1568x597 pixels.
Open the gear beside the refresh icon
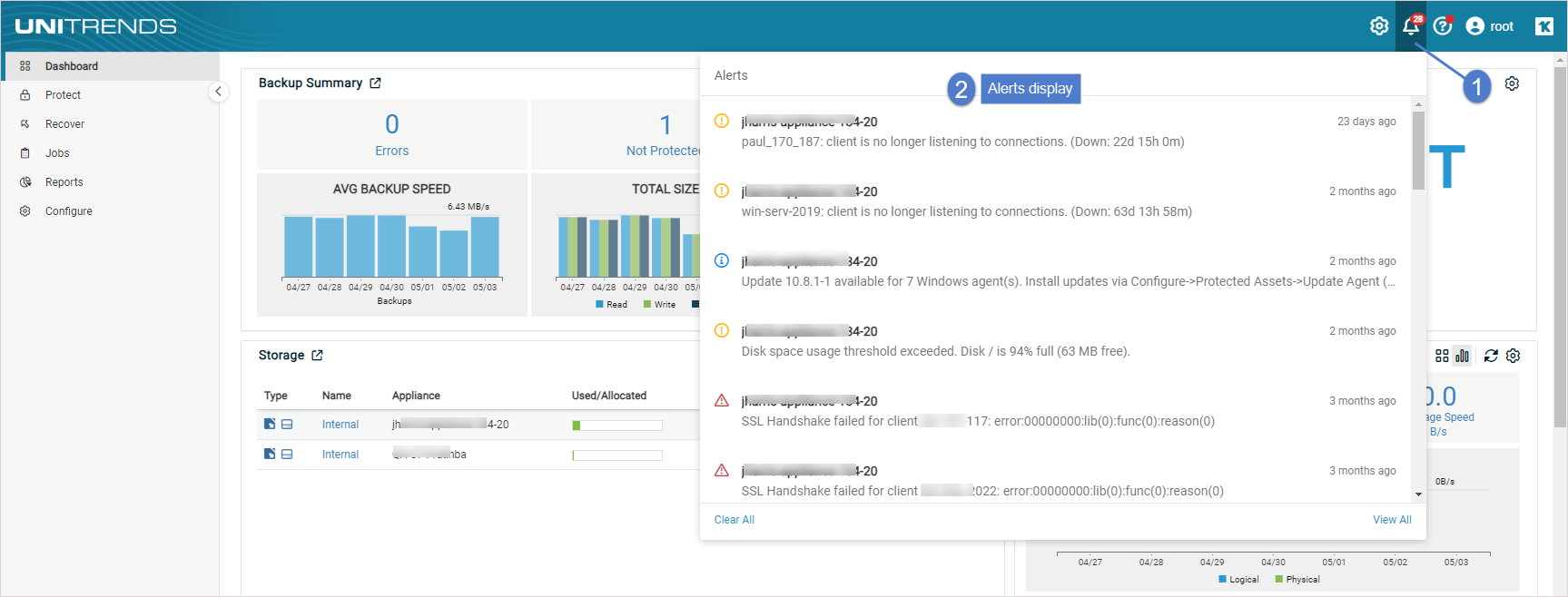(1513, 356)
